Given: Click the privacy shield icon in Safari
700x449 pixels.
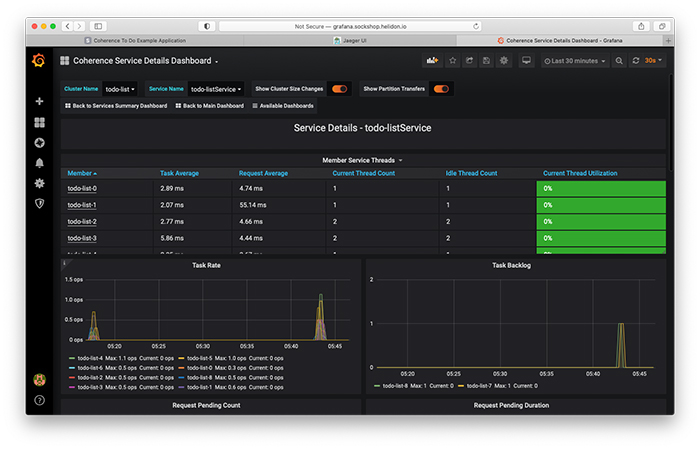Looking at the screenshot, I should coord(207,26).
